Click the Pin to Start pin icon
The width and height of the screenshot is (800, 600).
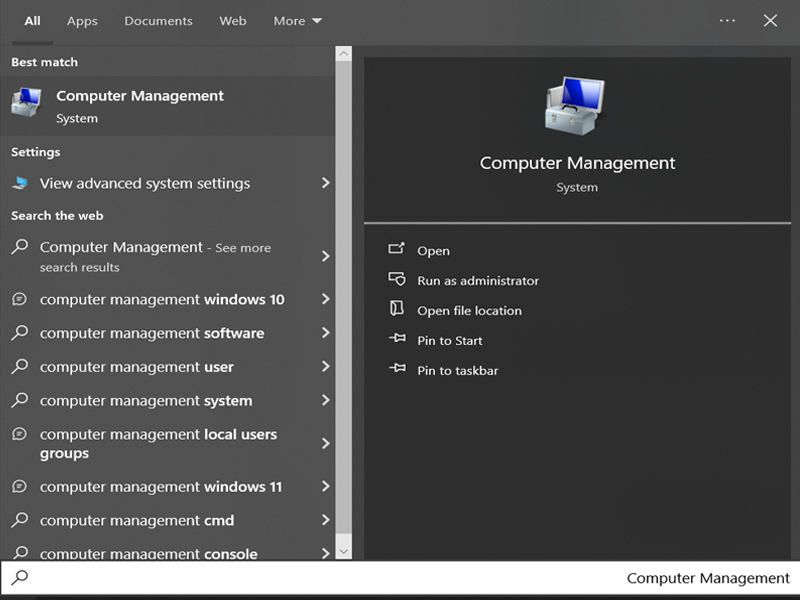[x=397, y=338]
